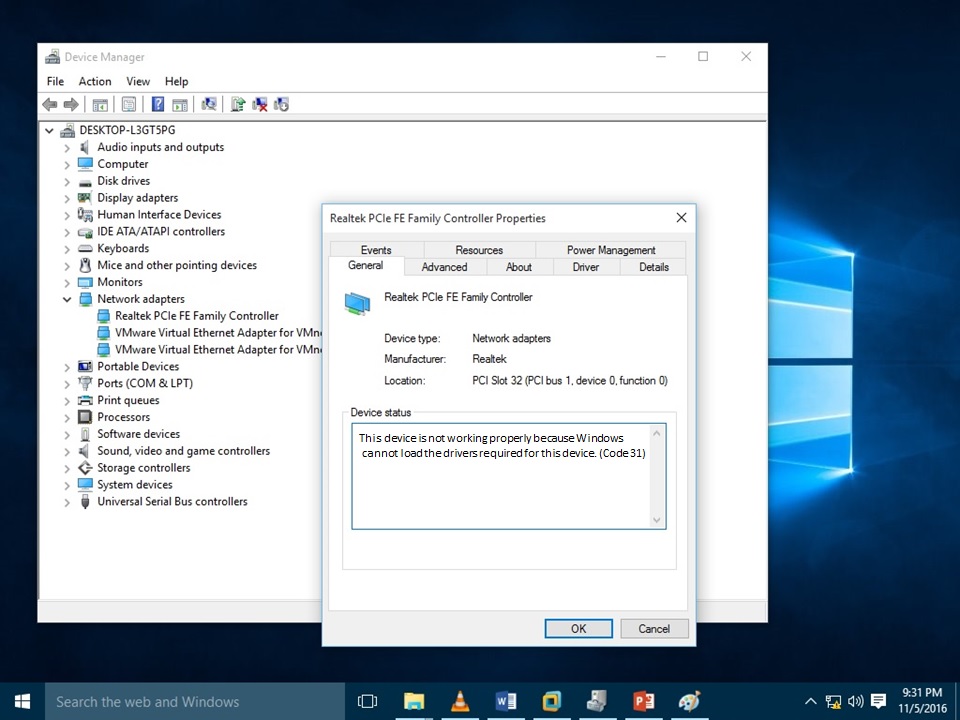Switch to the Driver tab
The width and height of the screenshot is (960, 720).
click(x=585, y=267)
